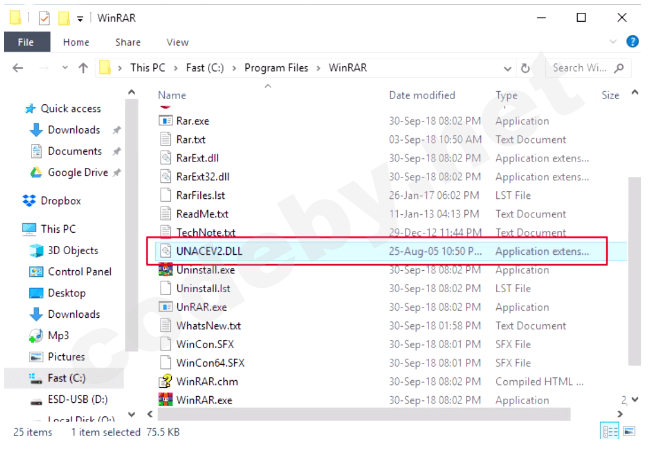This screenshot has height=454, width=649.
Task: Open Pictures in navigation pane
Action: click(66, 357)
